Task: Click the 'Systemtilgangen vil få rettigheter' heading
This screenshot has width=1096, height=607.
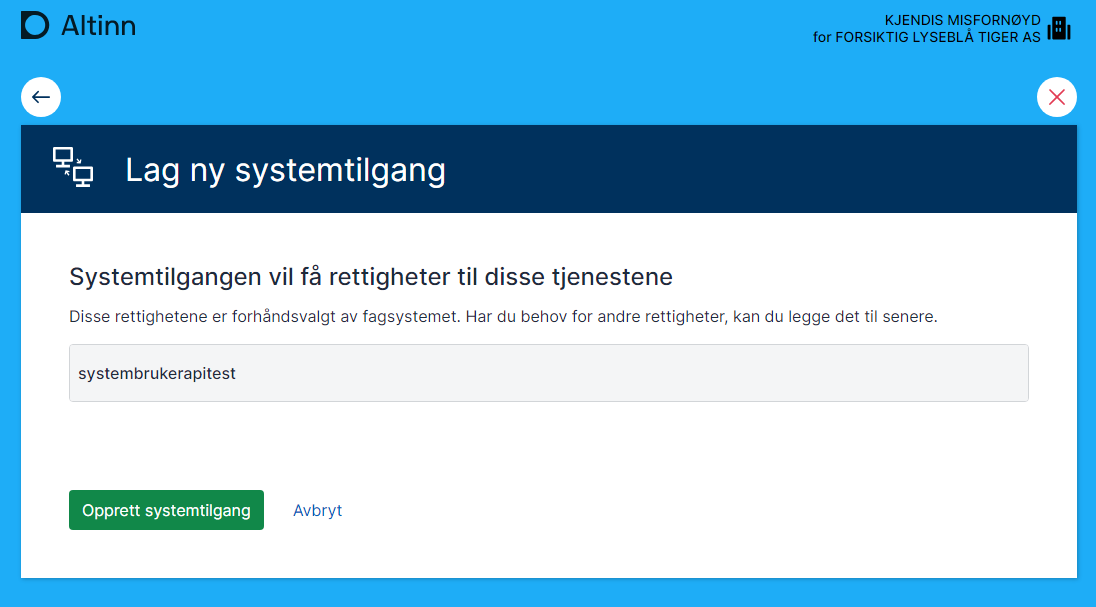Action: coord(370,276)
